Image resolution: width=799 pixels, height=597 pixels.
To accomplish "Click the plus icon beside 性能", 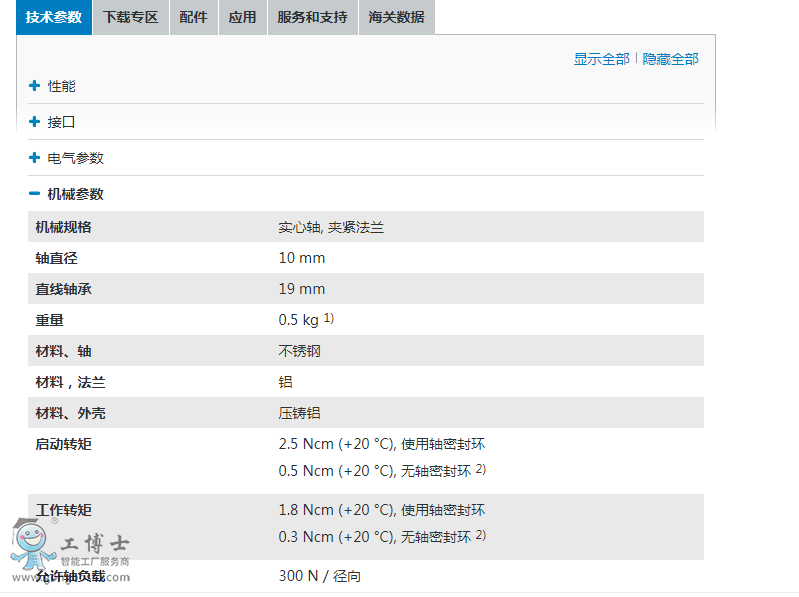I will point(35,86).
